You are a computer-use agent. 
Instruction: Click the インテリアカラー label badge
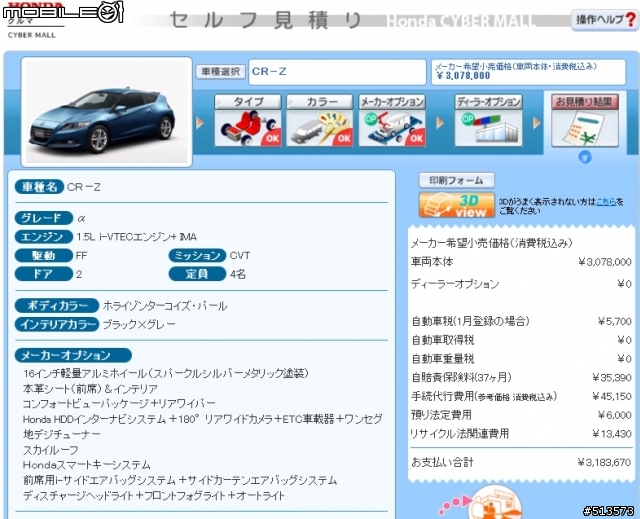click(57, 324)
